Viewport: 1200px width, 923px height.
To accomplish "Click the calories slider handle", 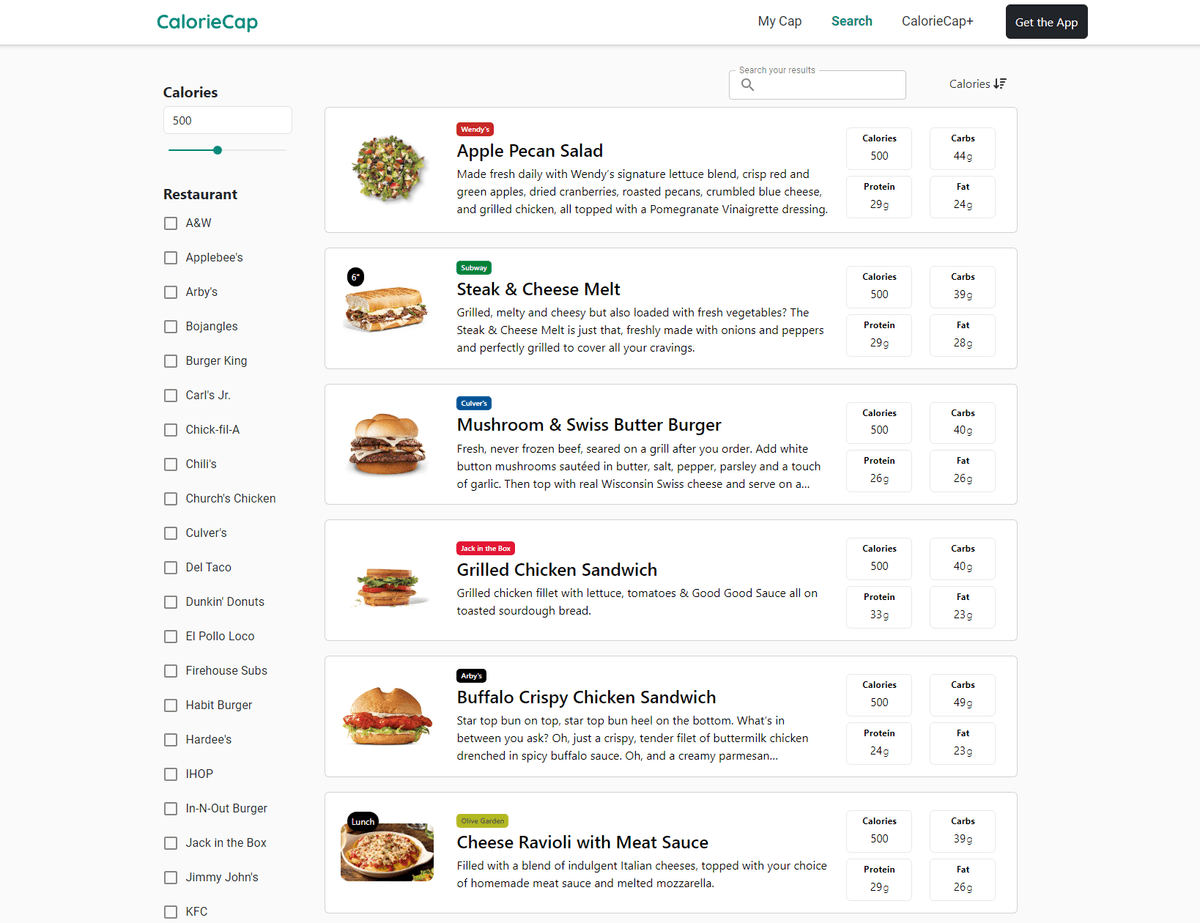I will pos(218,150).
